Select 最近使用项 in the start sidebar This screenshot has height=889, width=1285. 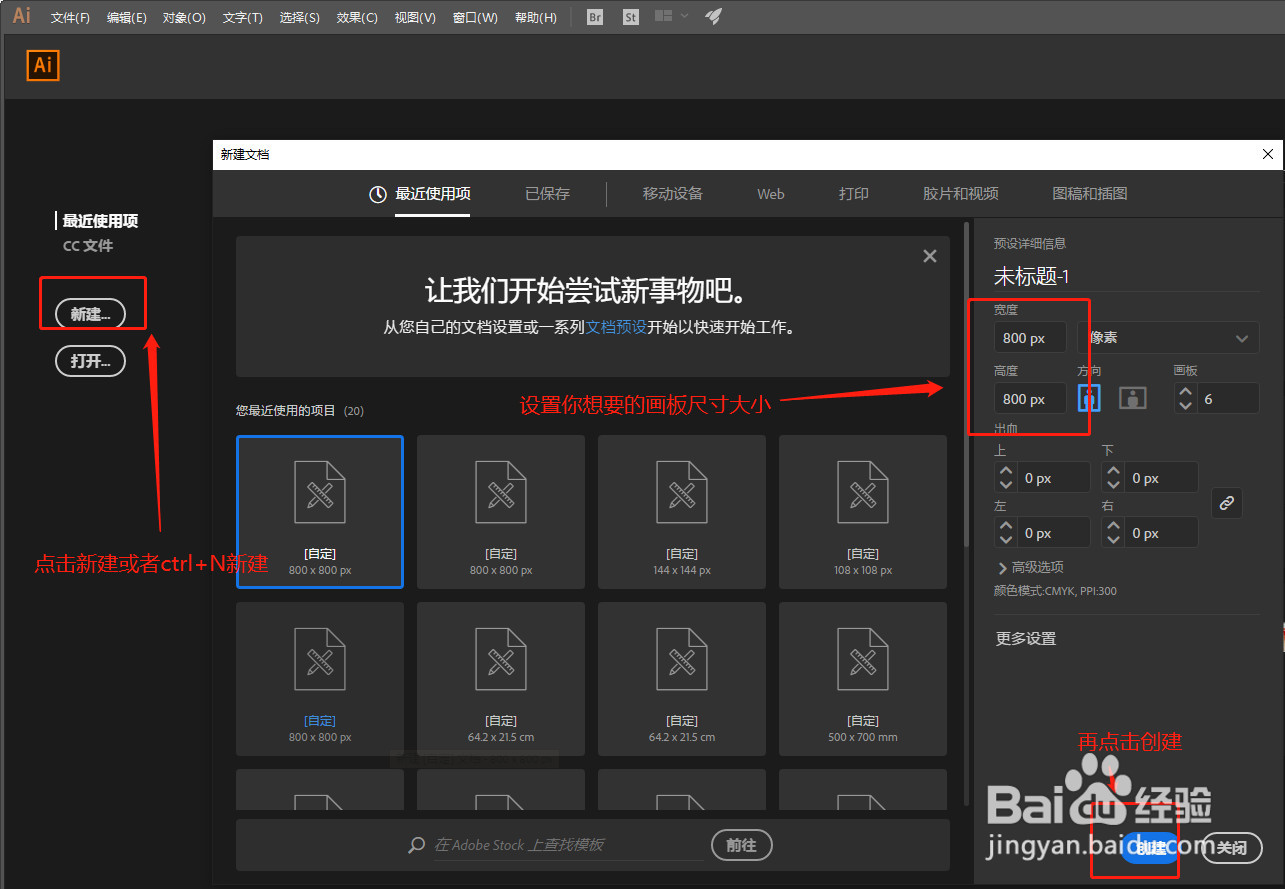(x=100, y=221)
